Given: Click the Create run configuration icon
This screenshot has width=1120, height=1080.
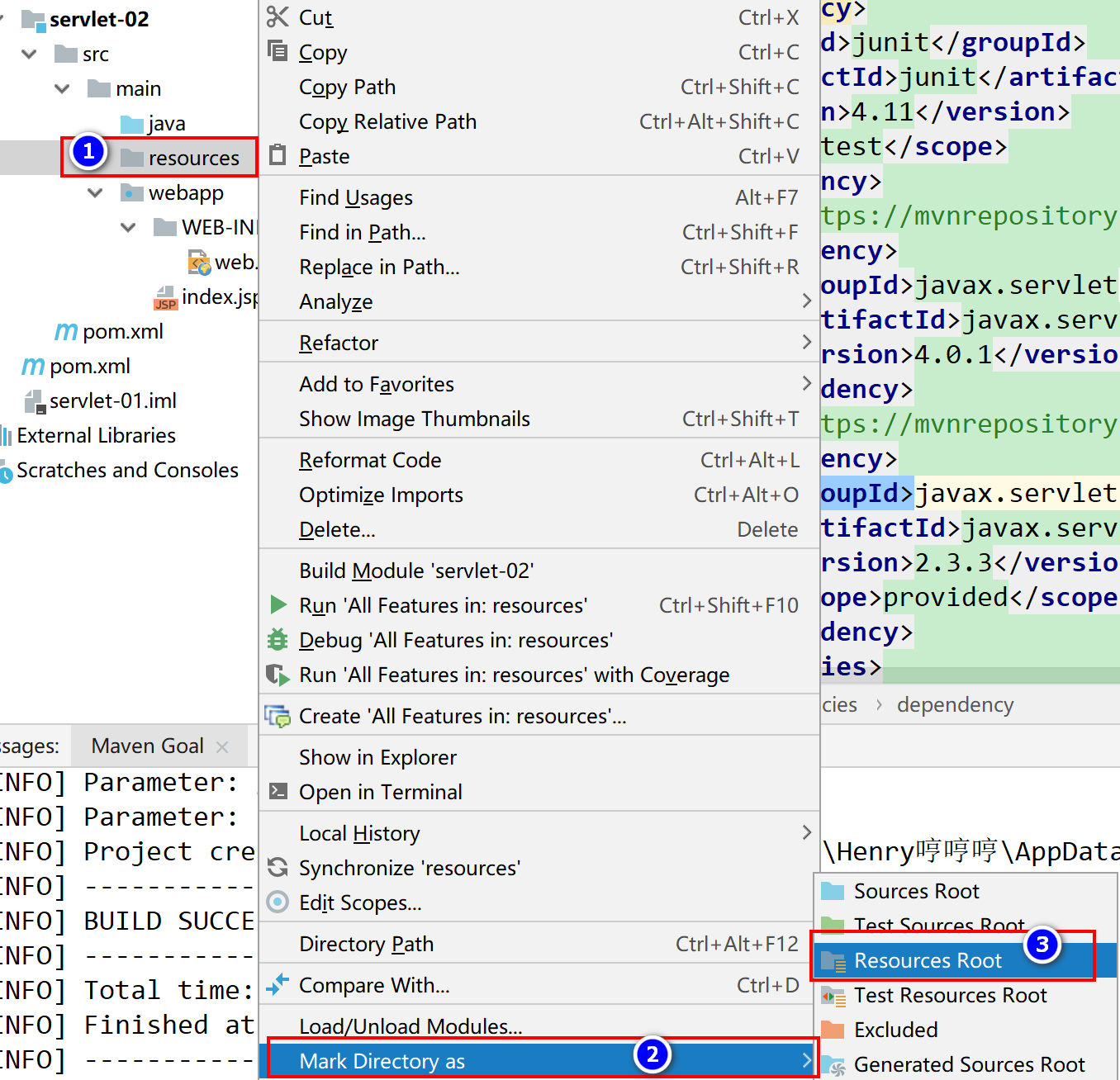Looking at the screenshot, I should [278, 715].
